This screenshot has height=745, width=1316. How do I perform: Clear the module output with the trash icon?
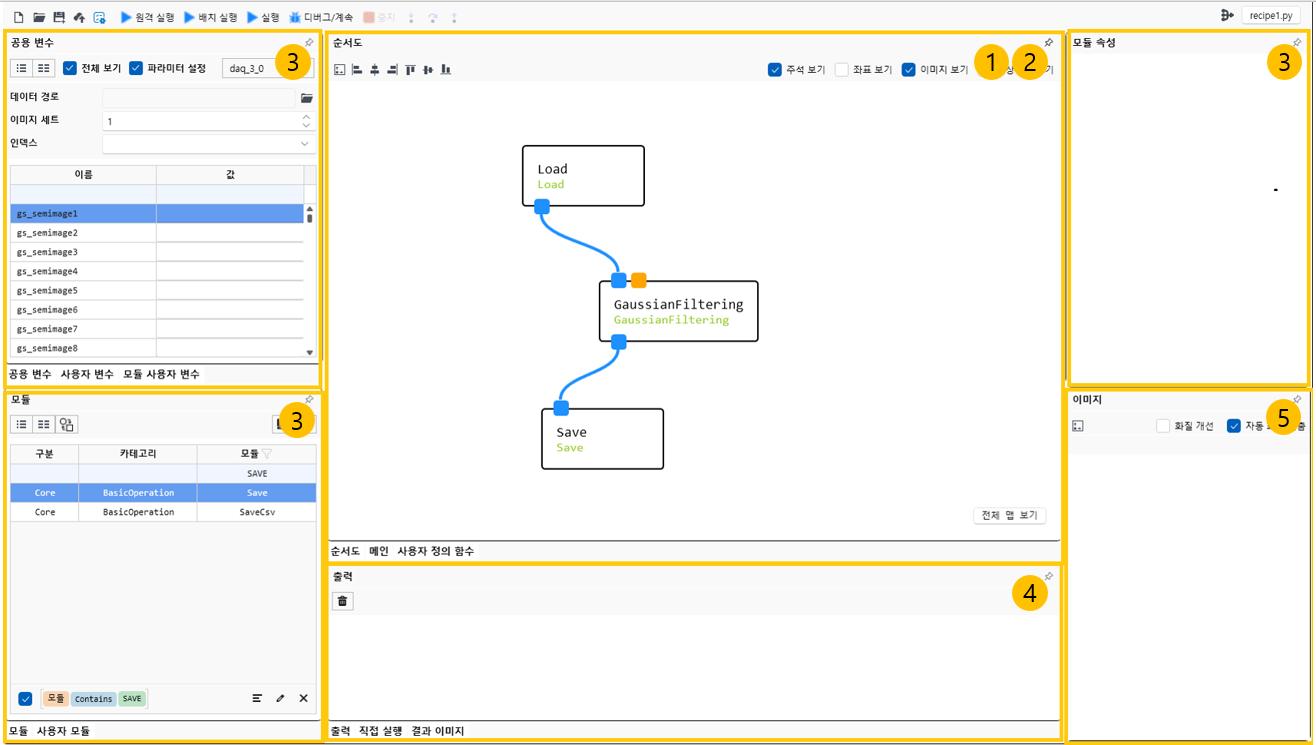point(342,600)
